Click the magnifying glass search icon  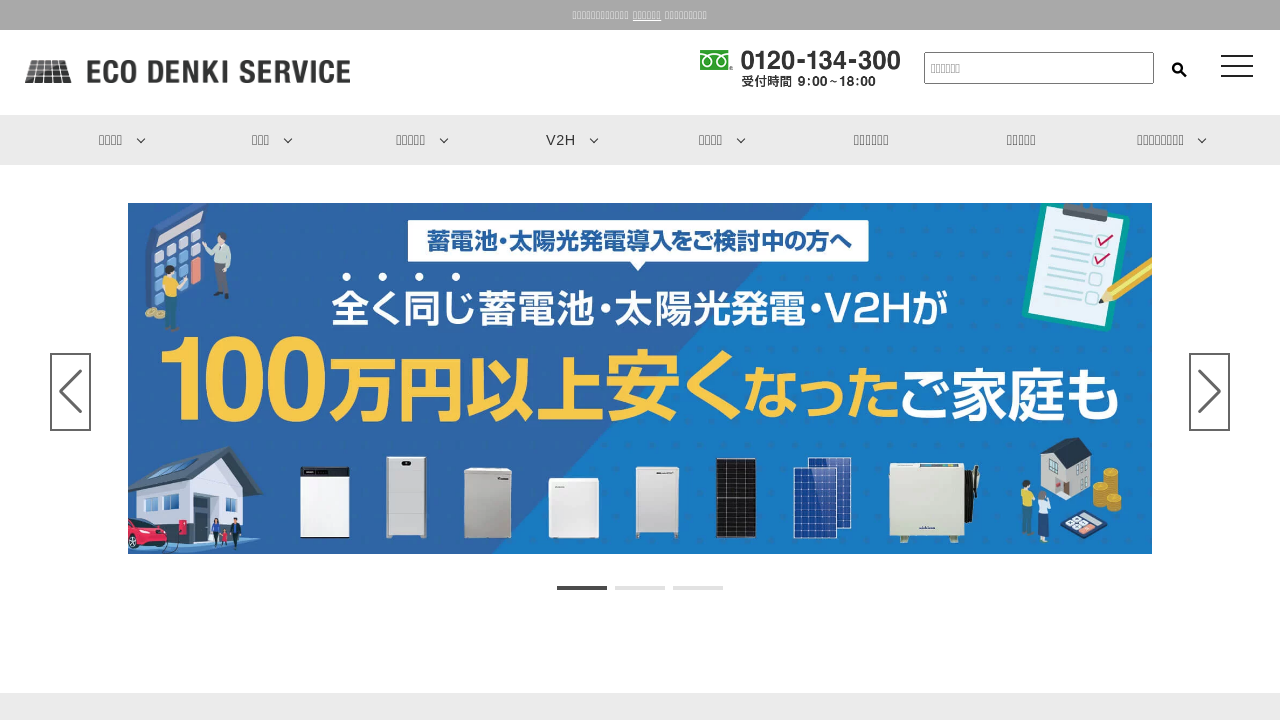1179,69
